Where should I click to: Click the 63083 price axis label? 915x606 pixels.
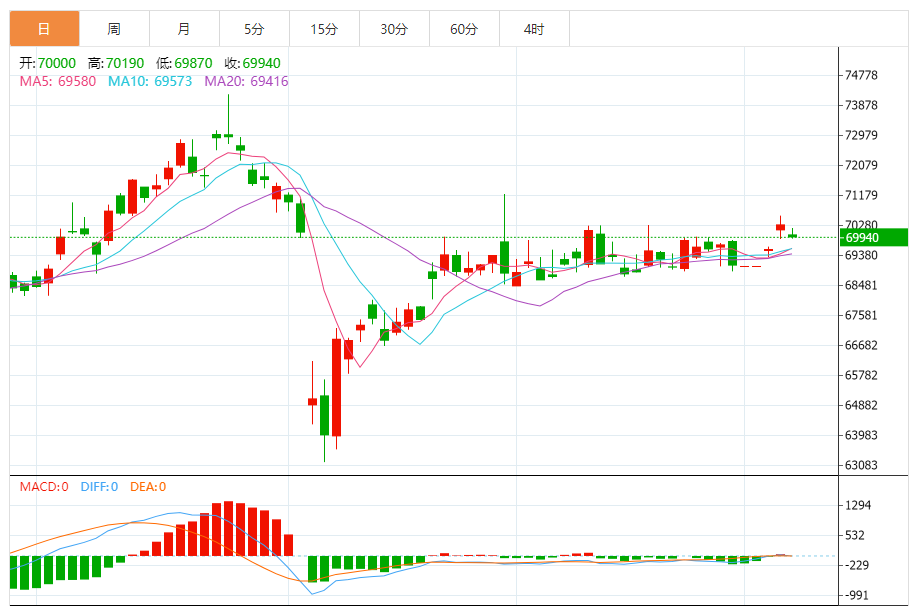[x=861, y=465]
